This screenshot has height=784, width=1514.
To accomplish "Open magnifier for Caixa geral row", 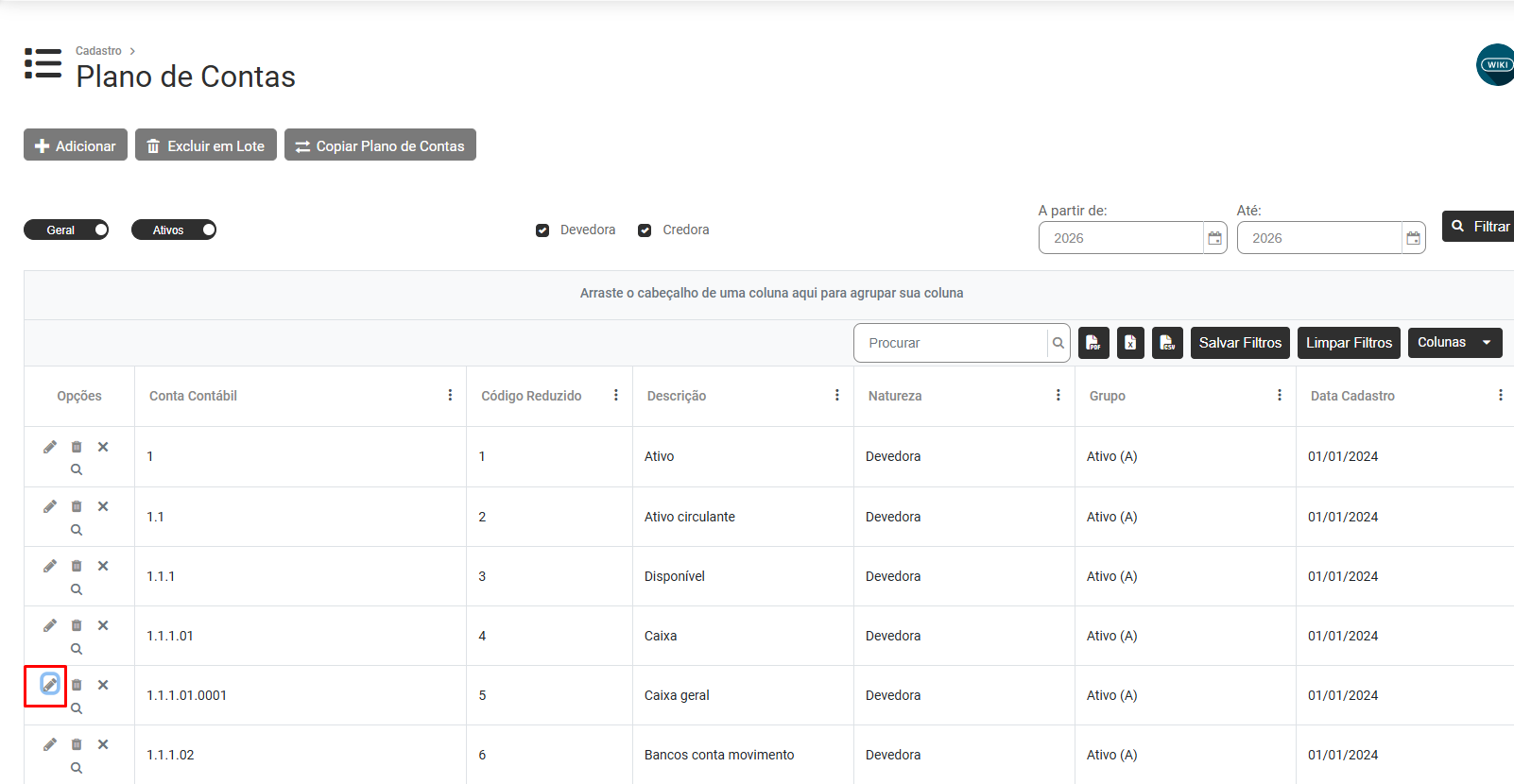I will click(77, 708).
